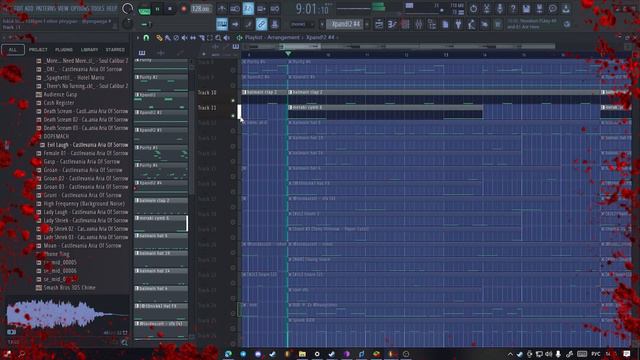Click the scissors cut icon in top toolbar

487,9
